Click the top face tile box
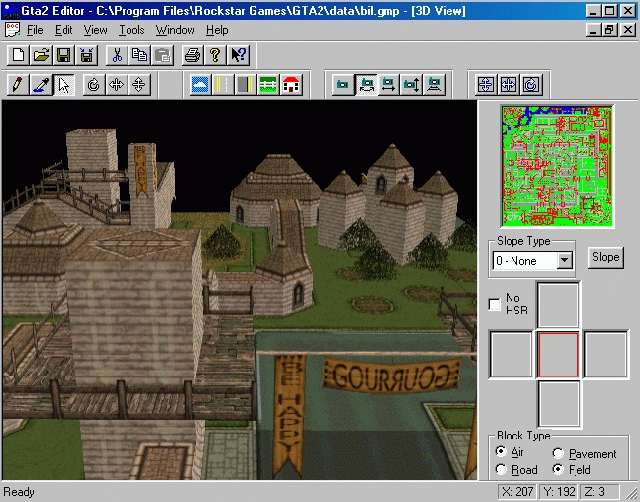The image size is (640, 502). click(x=558, y=305)
